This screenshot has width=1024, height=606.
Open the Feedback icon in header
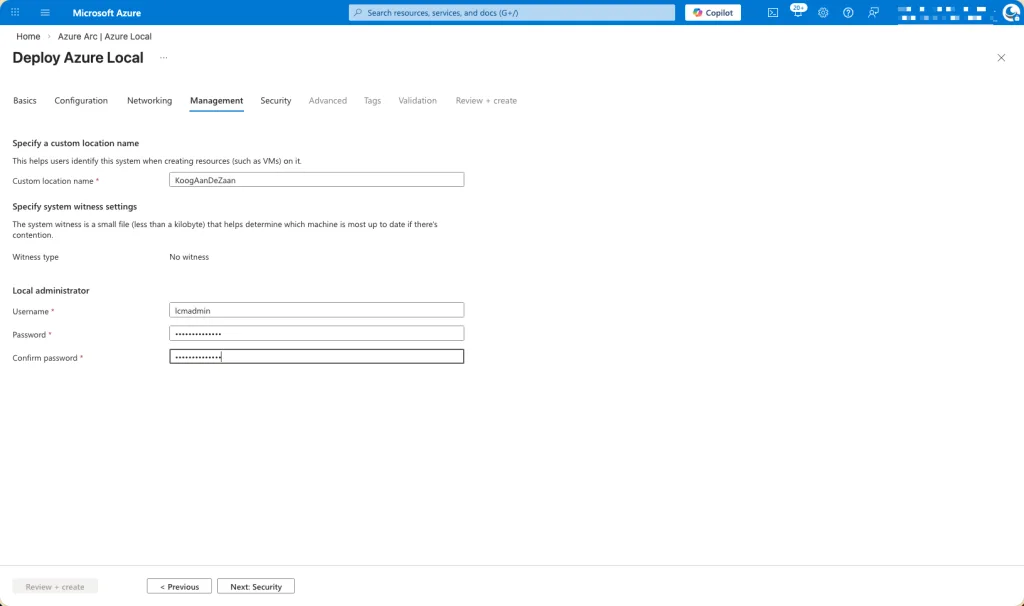[x=874, y=13]
